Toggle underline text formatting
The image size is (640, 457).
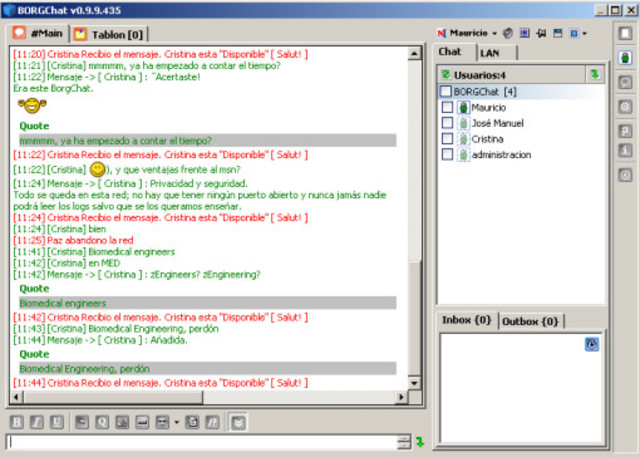click(57, 422)
